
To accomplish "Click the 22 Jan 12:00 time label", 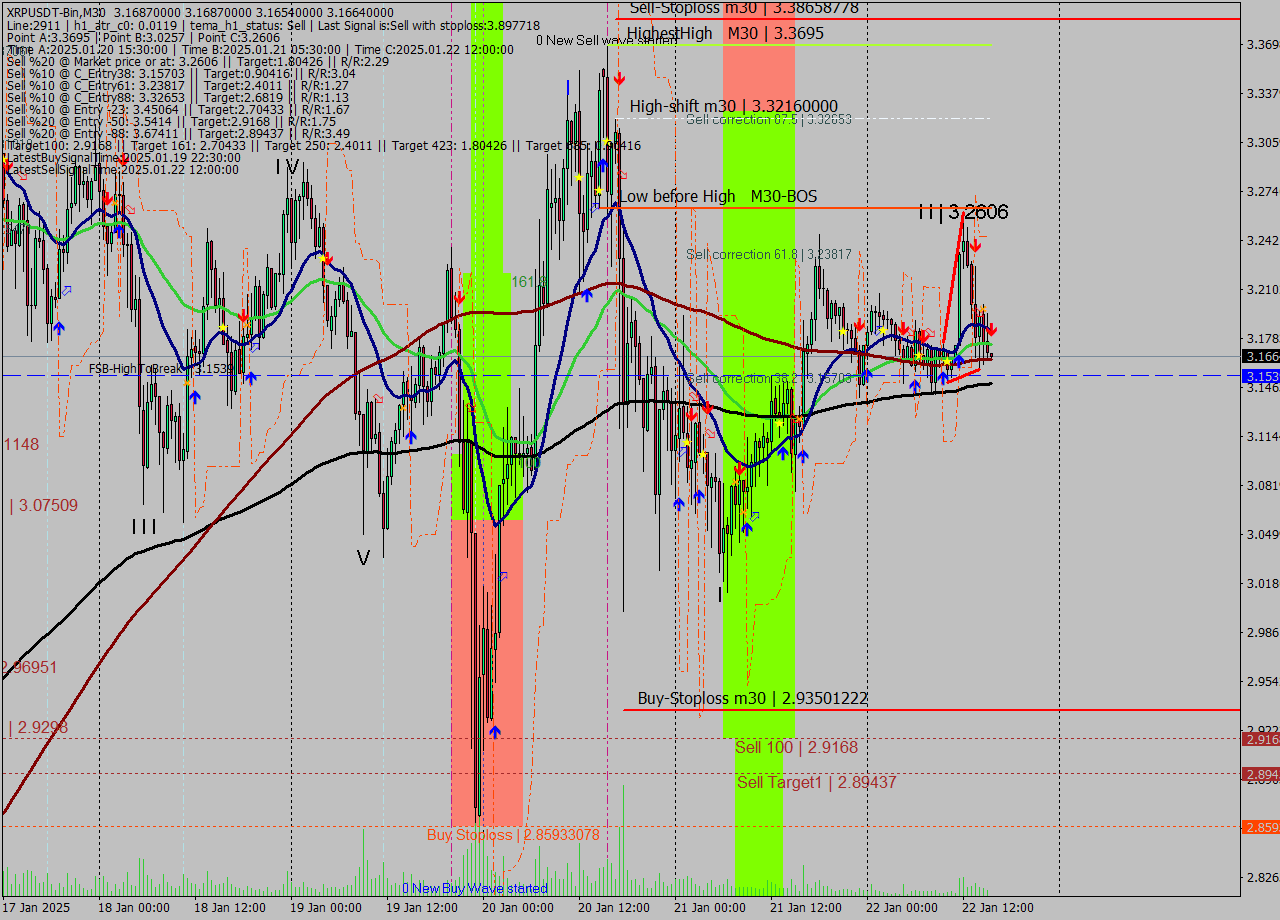I will (998, 907).
